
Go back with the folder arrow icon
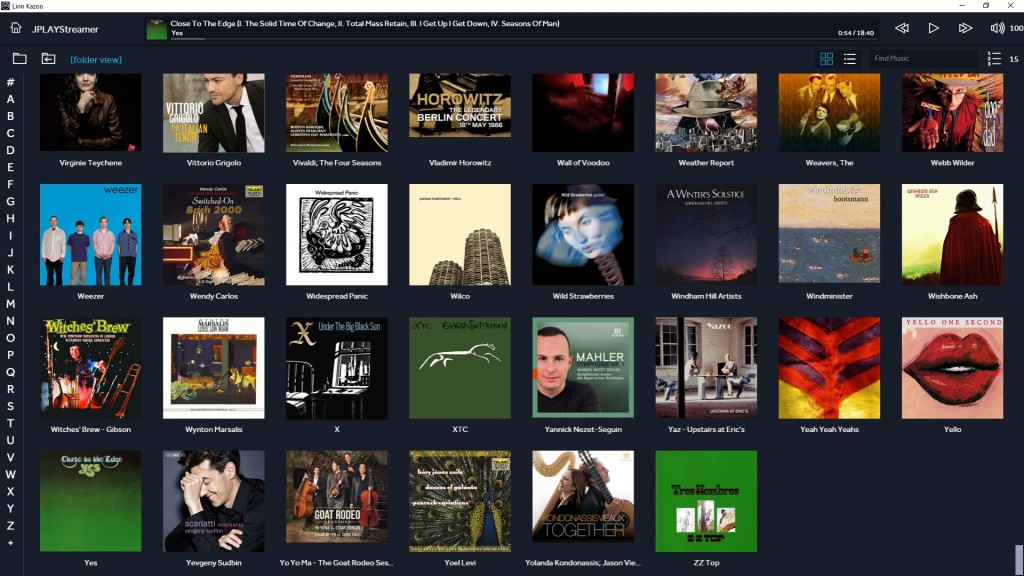[48, 59]
